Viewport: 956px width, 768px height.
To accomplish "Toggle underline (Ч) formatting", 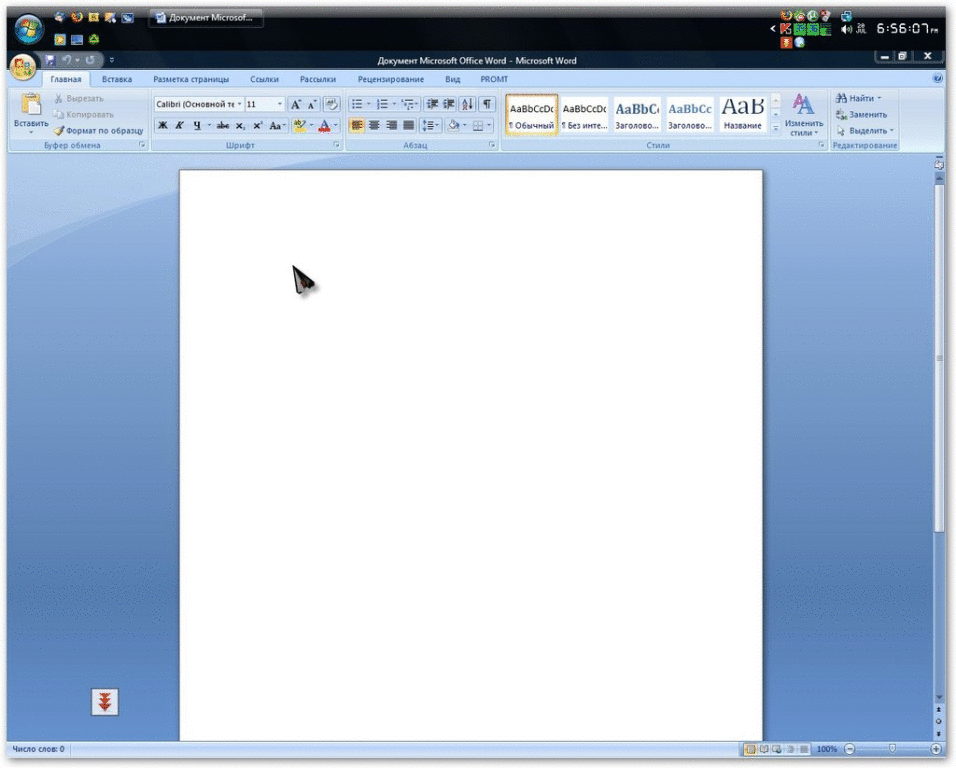I will point(196,126).
